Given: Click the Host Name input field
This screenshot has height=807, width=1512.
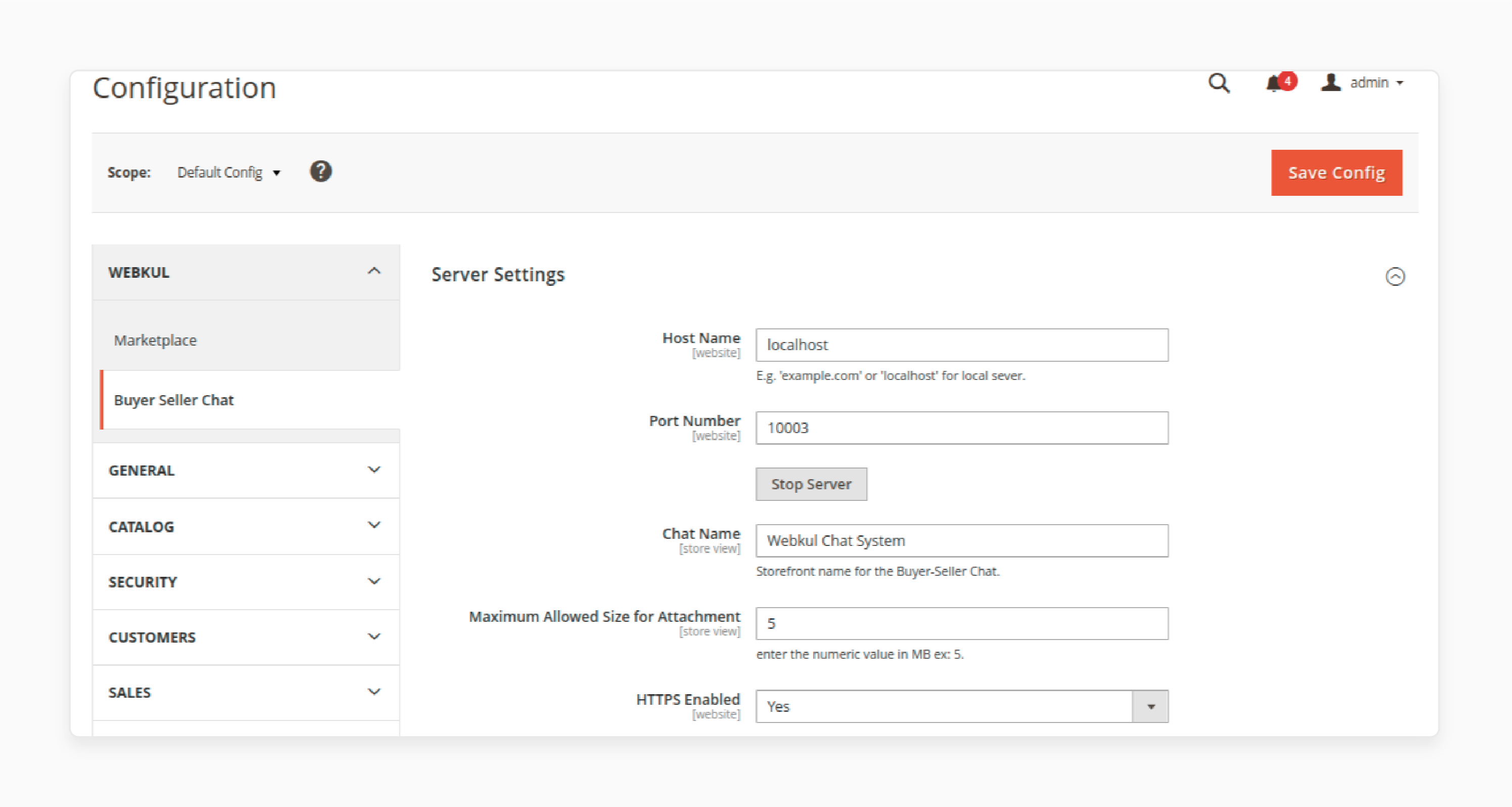Looking at the screenshot, I should coord(962,345).
